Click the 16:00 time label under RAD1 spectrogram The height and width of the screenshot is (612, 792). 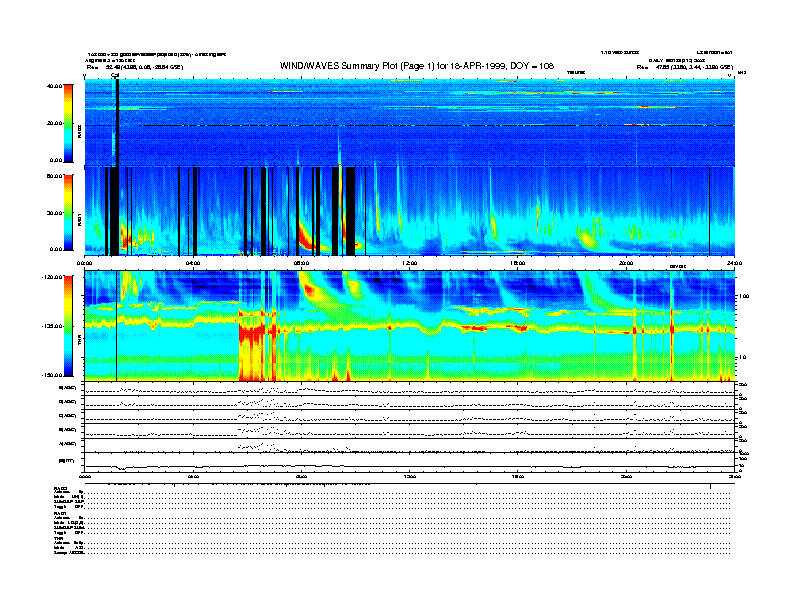coord(518,263)
